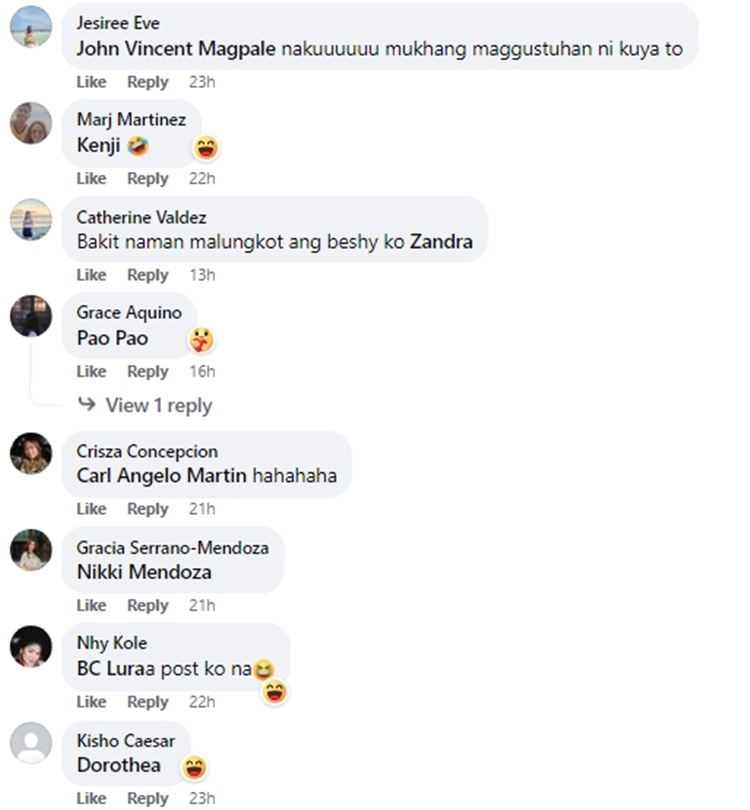Image resolution: width=750 pixels, height=810 pixels.
Task: Click the reply arrow icon beside View 1 reply
Action: click(87, 403)
